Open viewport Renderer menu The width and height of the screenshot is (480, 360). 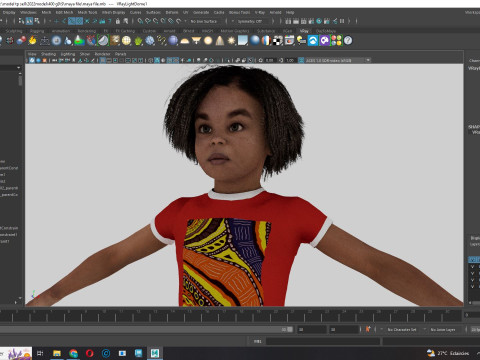tap(102, 54)
